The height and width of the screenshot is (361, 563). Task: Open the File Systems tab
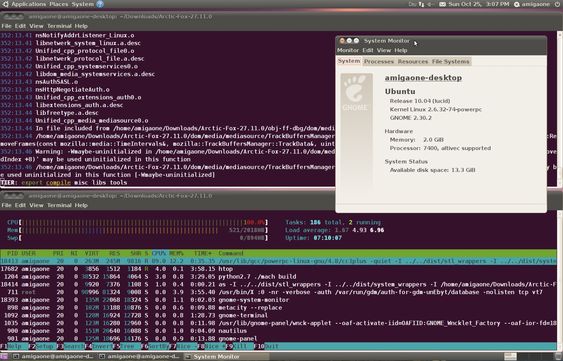[x=450, y=61]
